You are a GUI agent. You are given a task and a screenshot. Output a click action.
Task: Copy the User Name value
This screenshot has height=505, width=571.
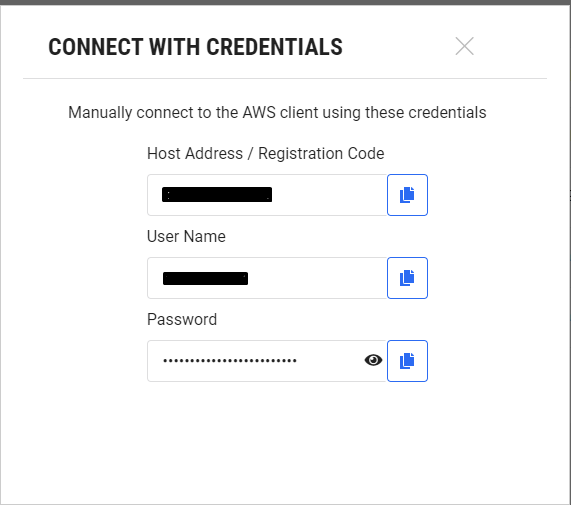[x=407, y=278]
